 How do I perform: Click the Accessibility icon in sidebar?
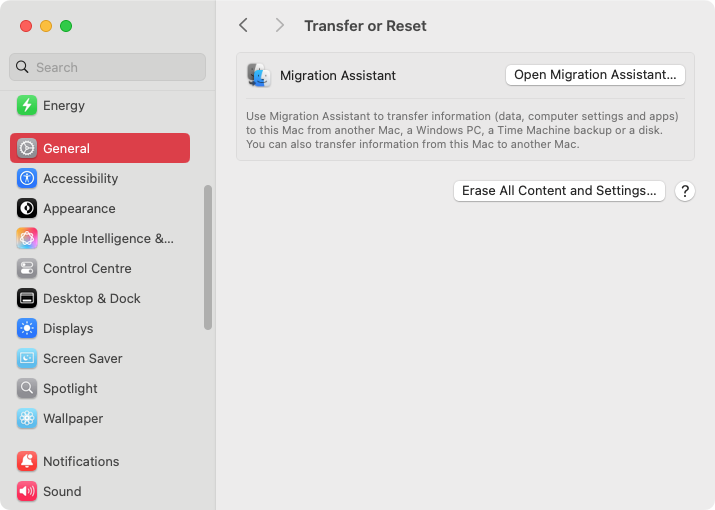[x=27, y=178]
